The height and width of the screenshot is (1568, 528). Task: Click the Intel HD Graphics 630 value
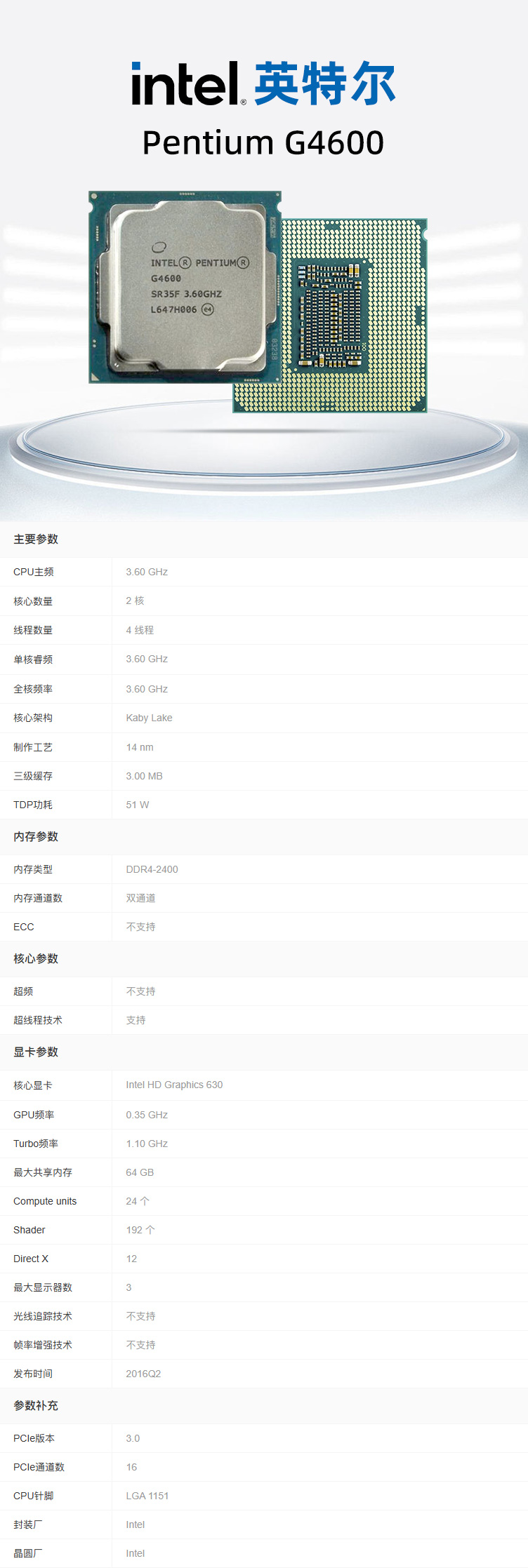[174, 1085]
